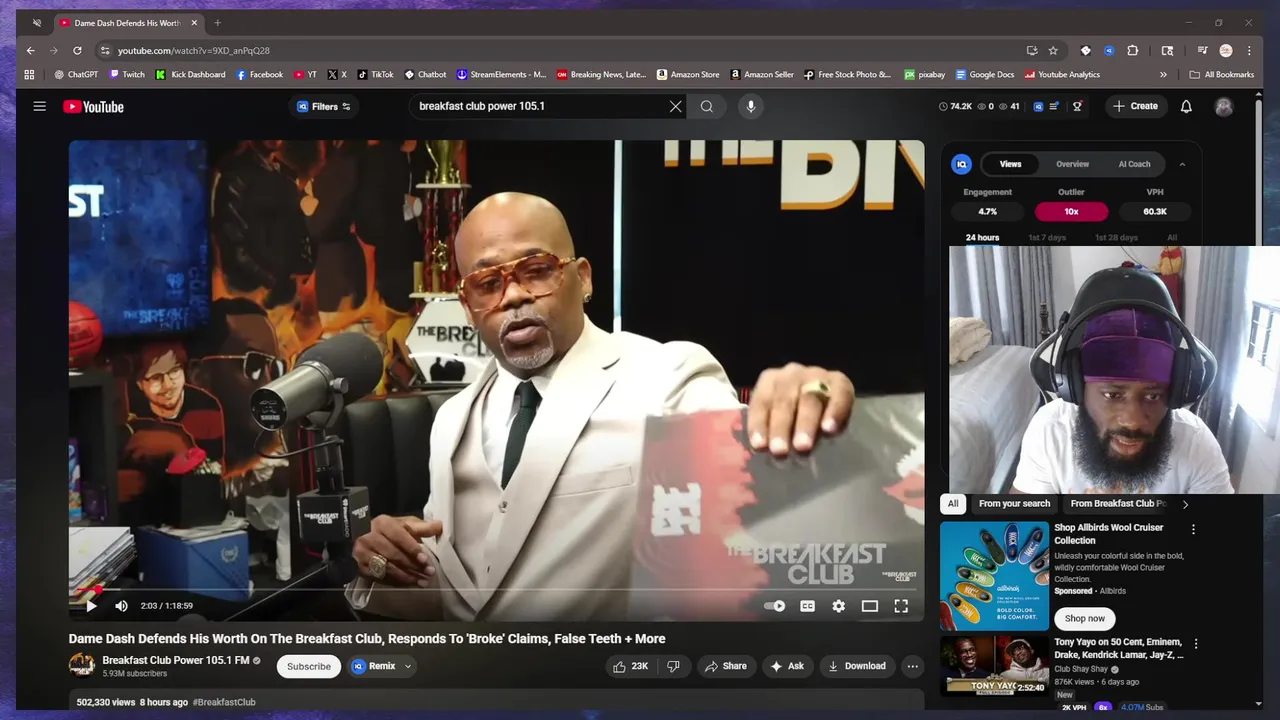Switch to Overview tab in vidIQ panel
Image resolution: width=1280 pixels, height=720 pixels.
(1072, 164)
